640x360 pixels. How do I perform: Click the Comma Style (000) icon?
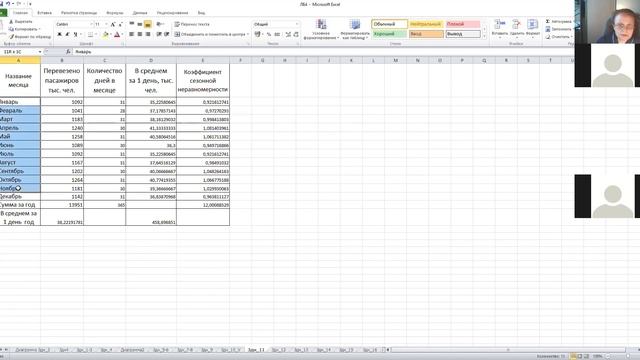277,34
